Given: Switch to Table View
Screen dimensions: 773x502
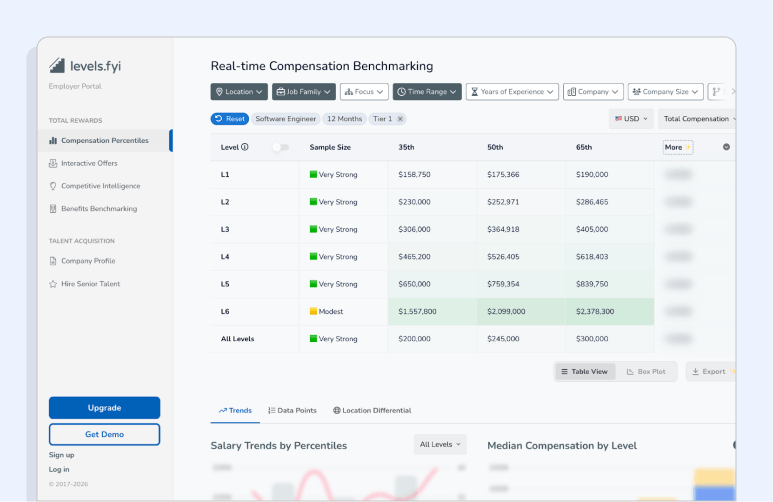Looking at the screenshot, I should click(584, 372).
